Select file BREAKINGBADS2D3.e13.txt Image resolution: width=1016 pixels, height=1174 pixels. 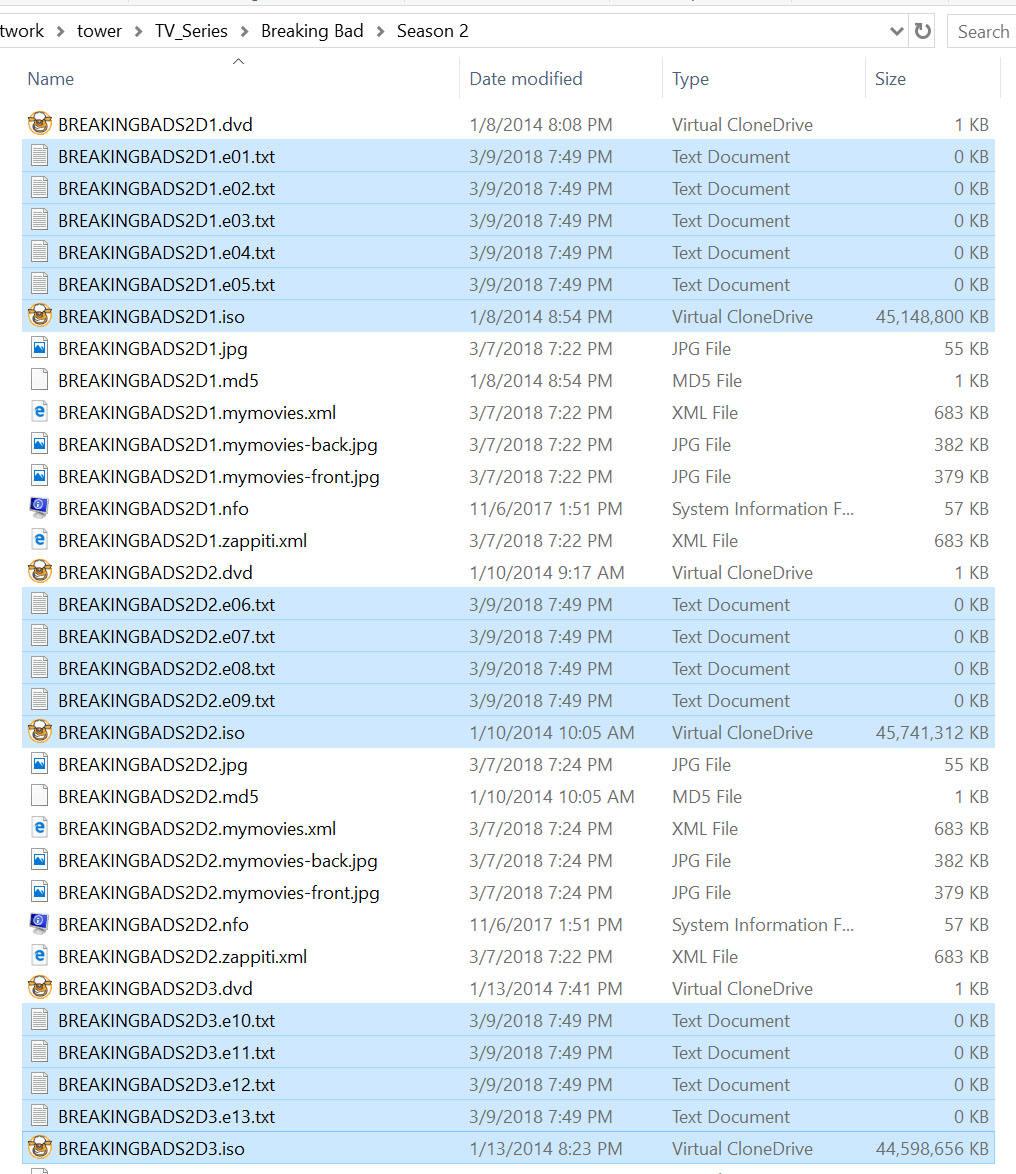508,1116
